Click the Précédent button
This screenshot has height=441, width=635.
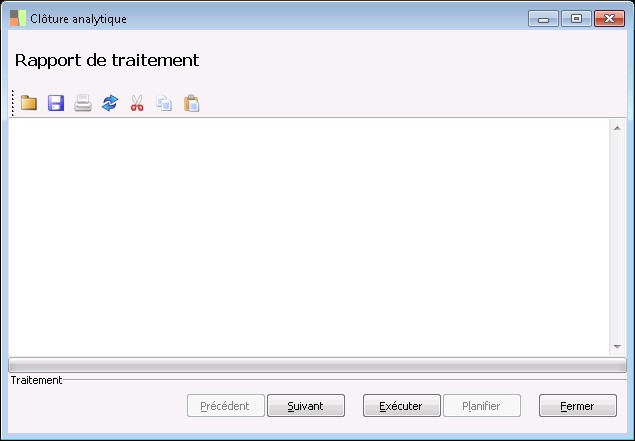pyautogui.click(x=226, y=405)
